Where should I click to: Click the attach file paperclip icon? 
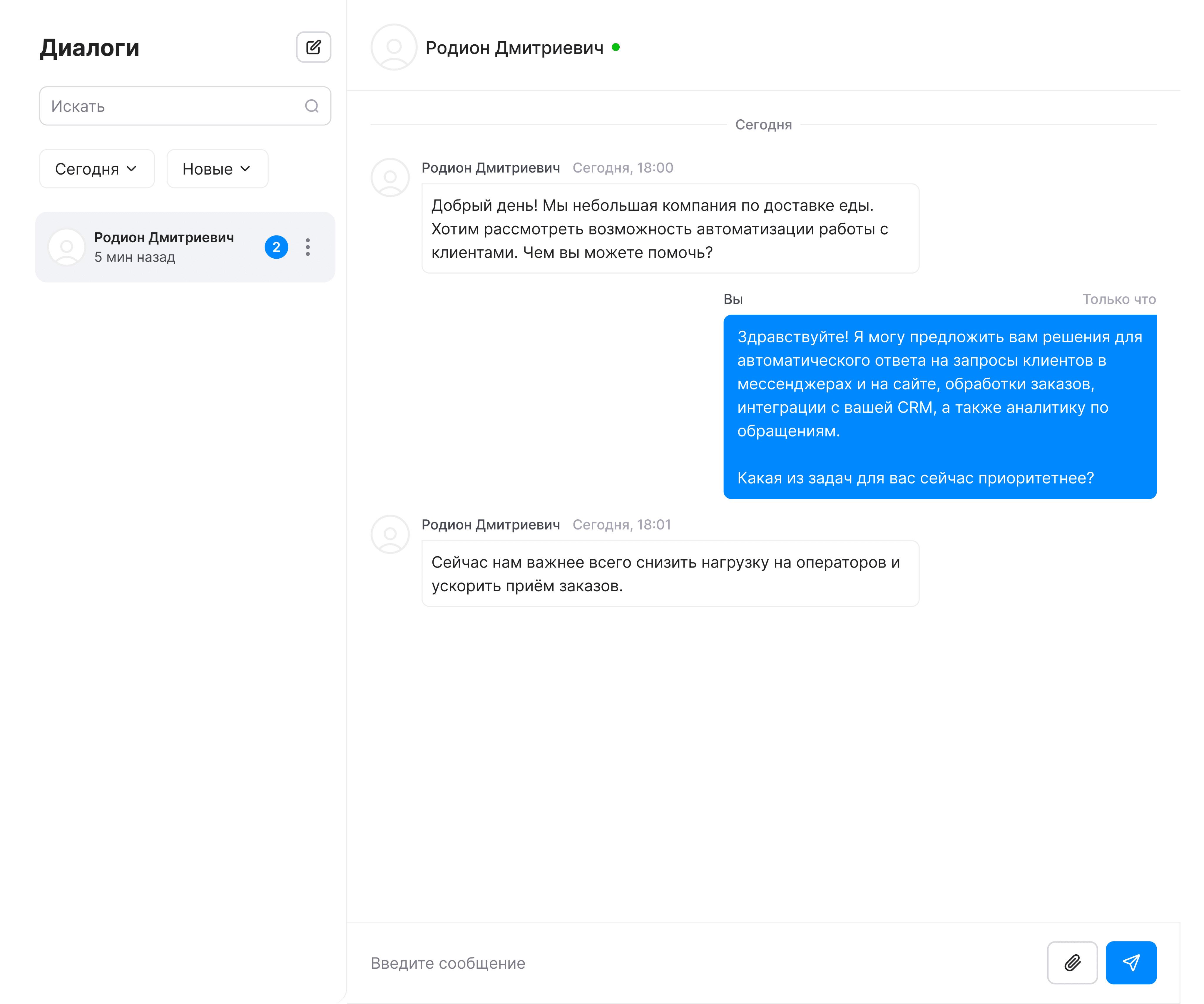[x=1071, y=962]
